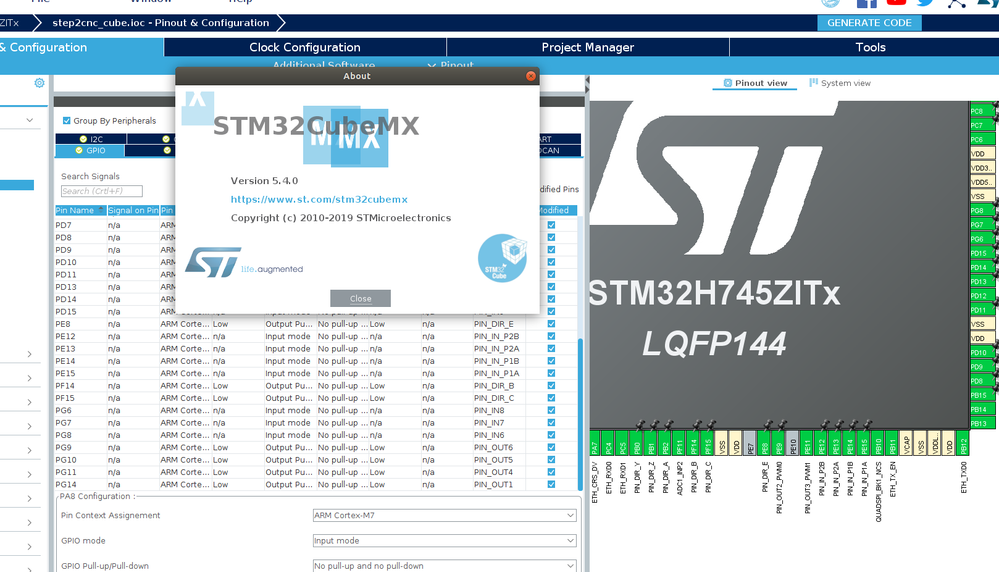Viewport: 999px width, 572px height.
Task: Select the GPIO peripheral tab
Action: pyautogui.click(x=90, y=150)
